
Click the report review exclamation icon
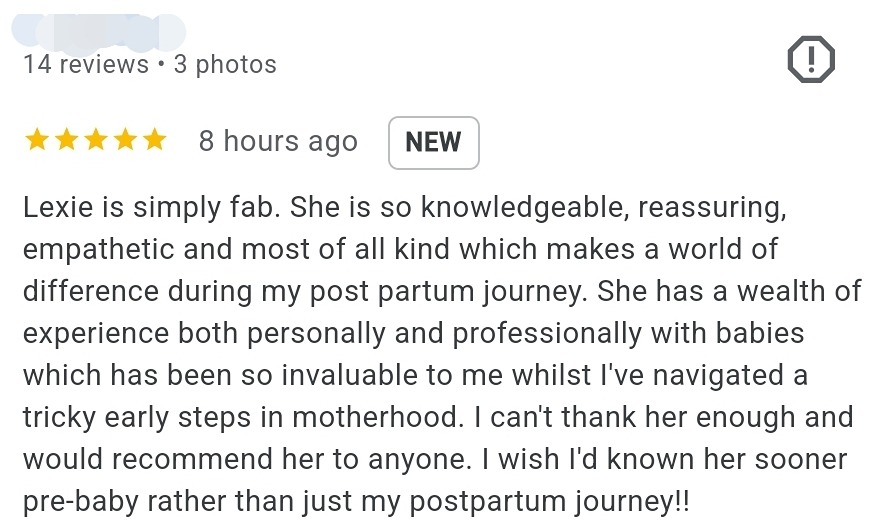pyautogui.click(x=811, y=62)
